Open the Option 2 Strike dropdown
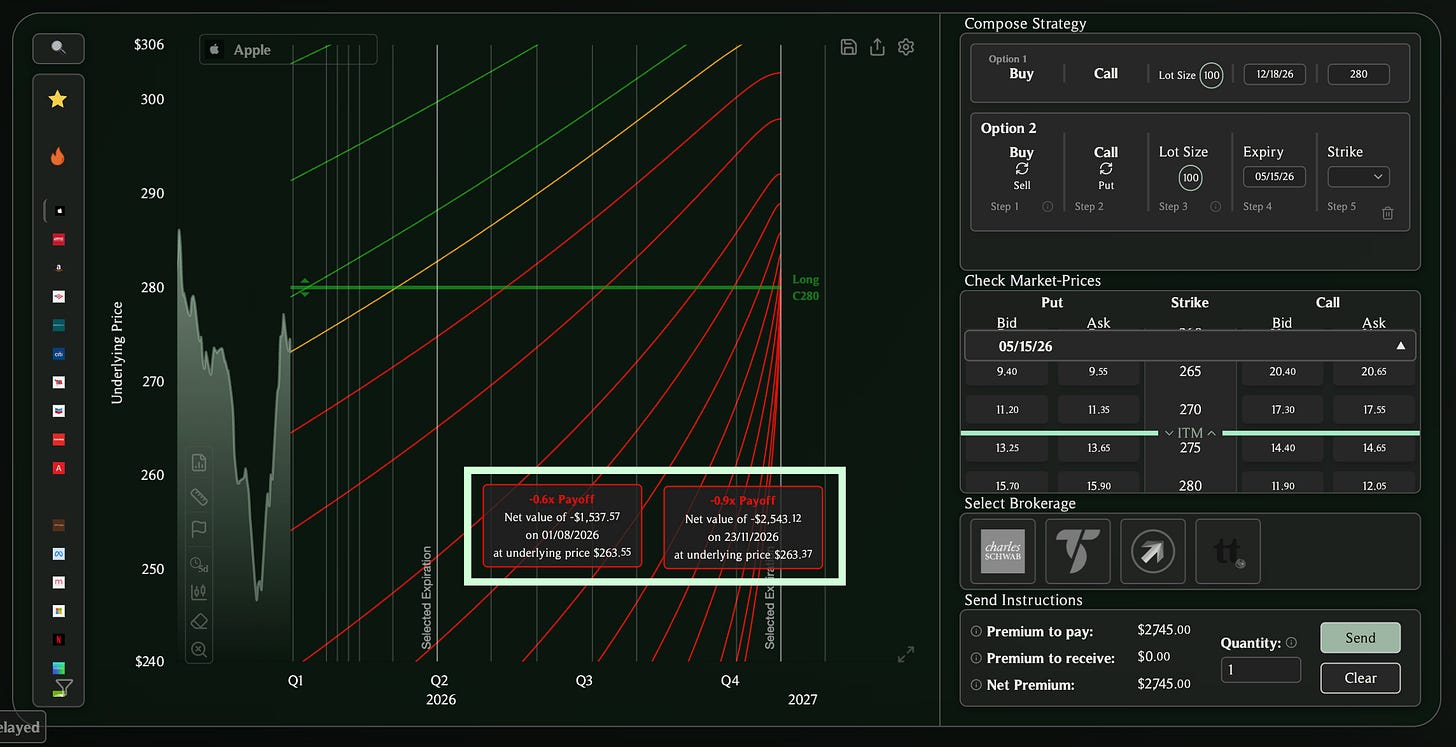This screenshot has height=747, width=1456. 1358,177
